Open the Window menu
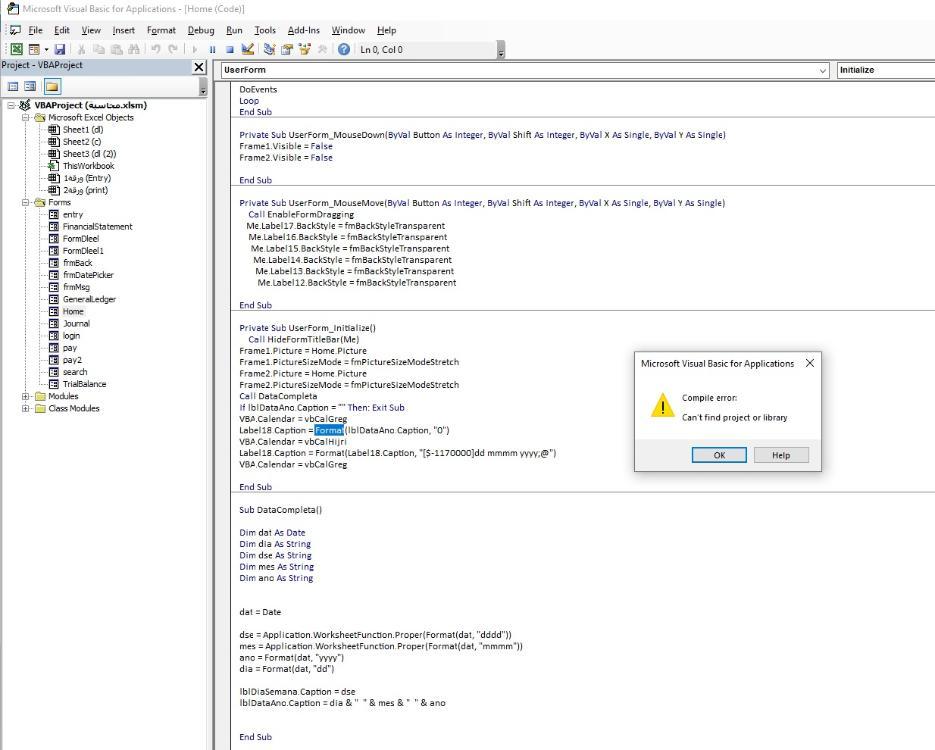This screenshot has width=935, height=750. [x=348, y=30]
